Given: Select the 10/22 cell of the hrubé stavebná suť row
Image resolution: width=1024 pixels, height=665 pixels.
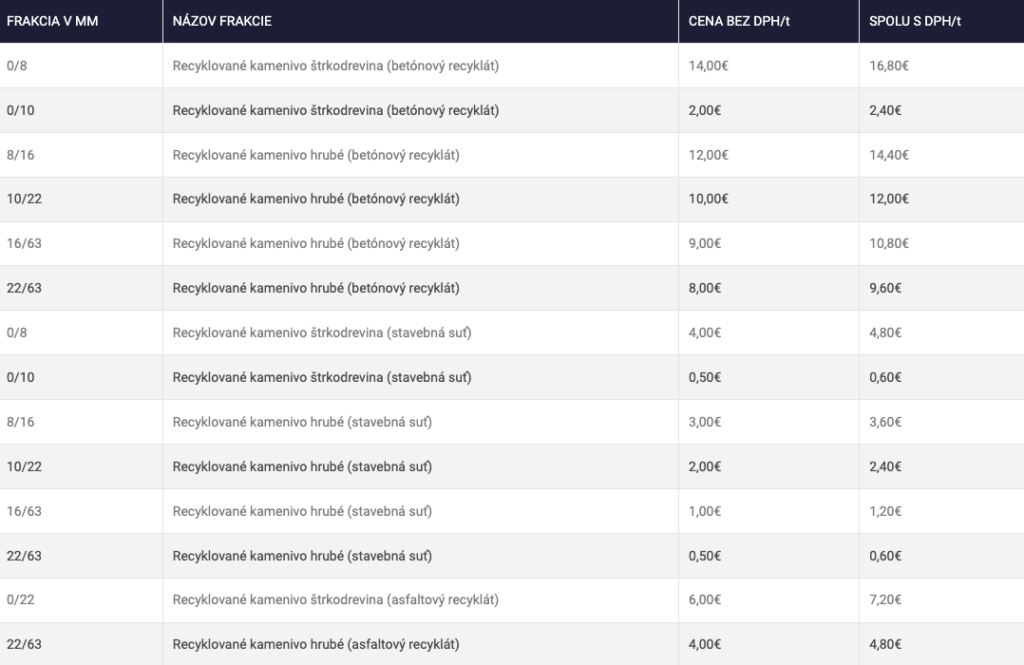Looking at the screenshot, I should (x=81, y=466).
